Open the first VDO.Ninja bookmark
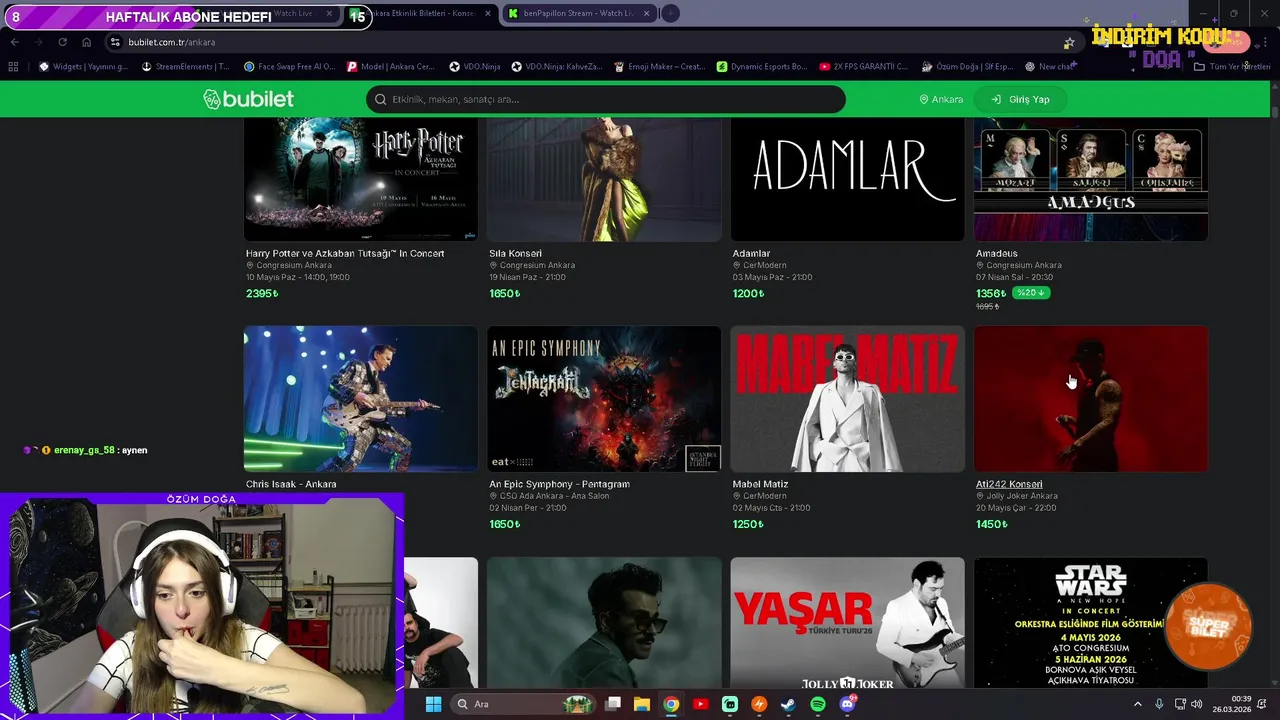Image resolution: width=1280 pixels, height=720 pixels. (x=475, y=67)
